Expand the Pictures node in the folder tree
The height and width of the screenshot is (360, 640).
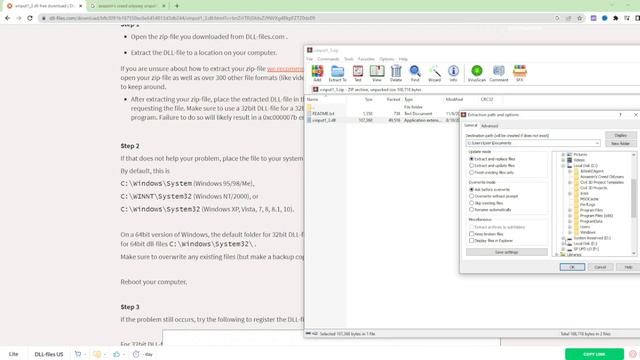click(563, 155)
